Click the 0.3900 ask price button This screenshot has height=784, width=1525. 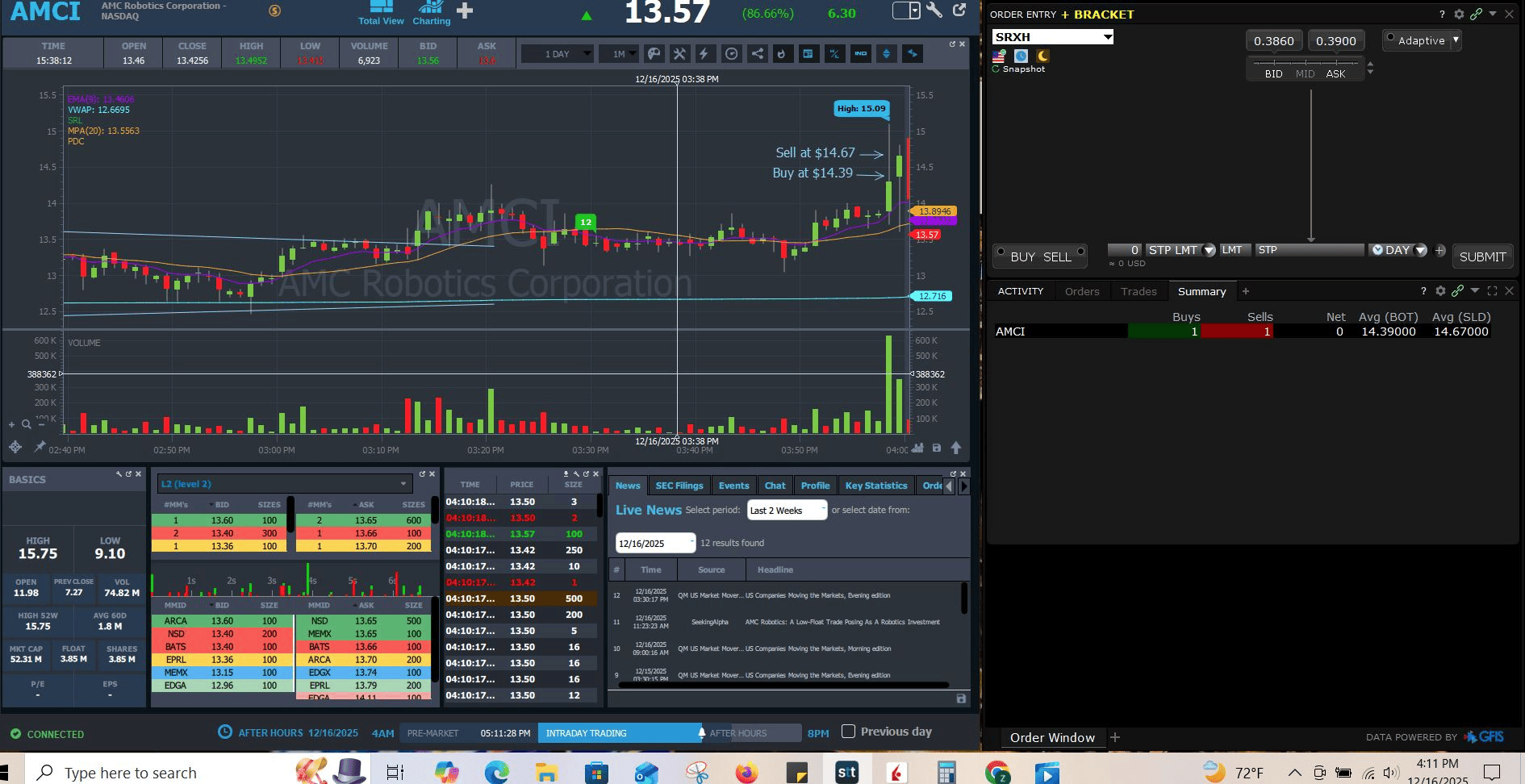(x=1336, y=41)
